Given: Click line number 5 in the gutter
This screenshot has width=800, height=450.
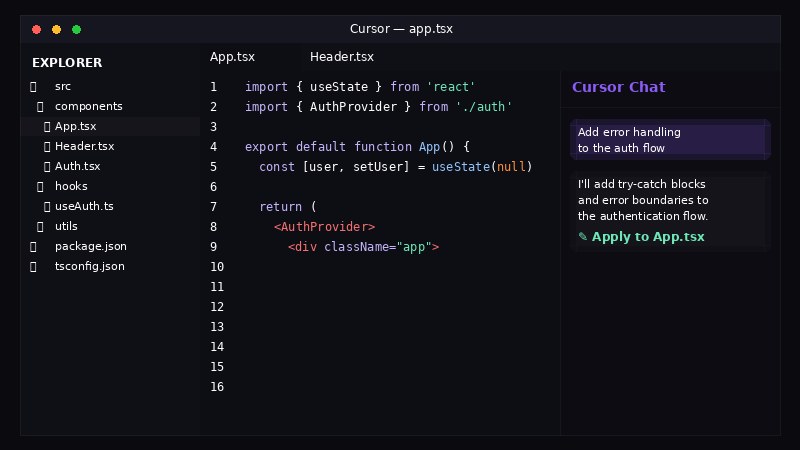Looking at the screenshot, I should pos(213,167).
